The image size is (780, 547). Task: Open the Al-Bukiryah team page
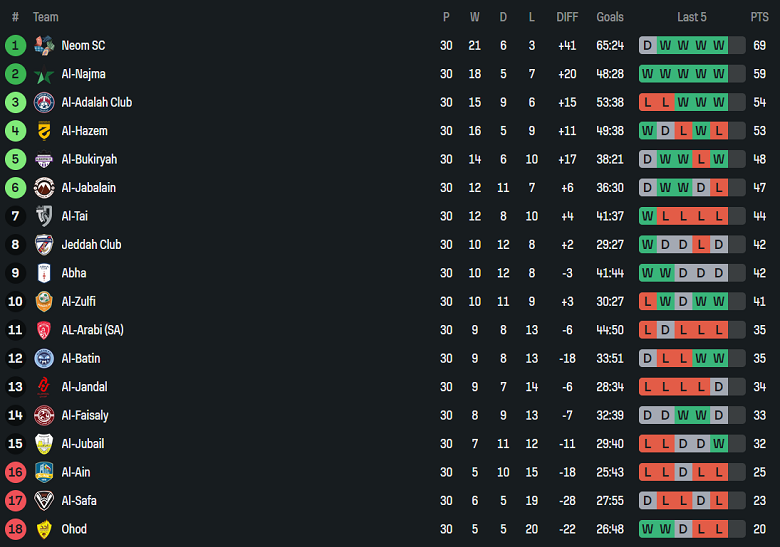(x=89, y=159)
